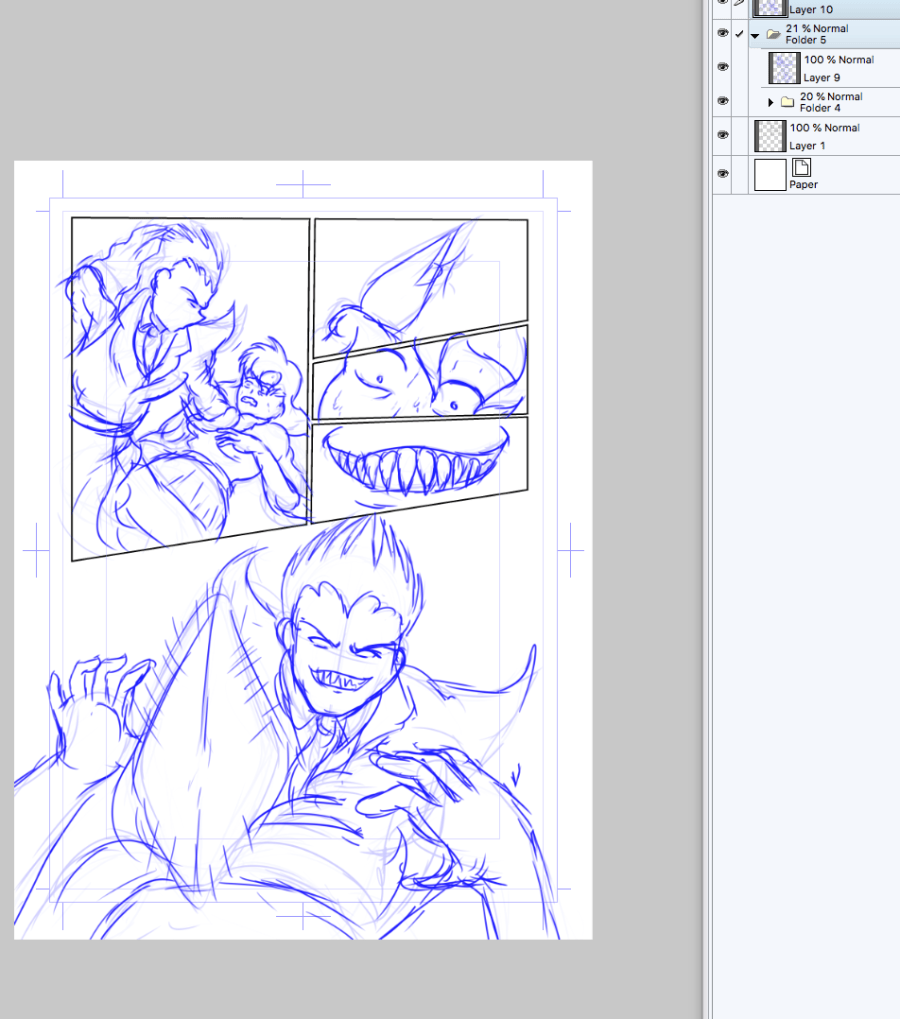Uncheck the checkmark beside Folder 5
This screenshot has width=900, height=1019.
[740, 34]
